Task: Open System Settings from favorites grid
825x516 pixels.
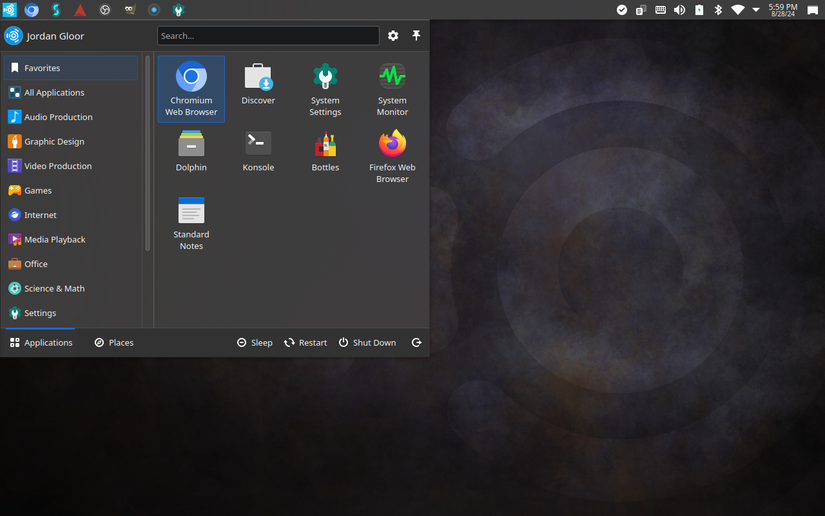Action: click(x=325, y=89)
